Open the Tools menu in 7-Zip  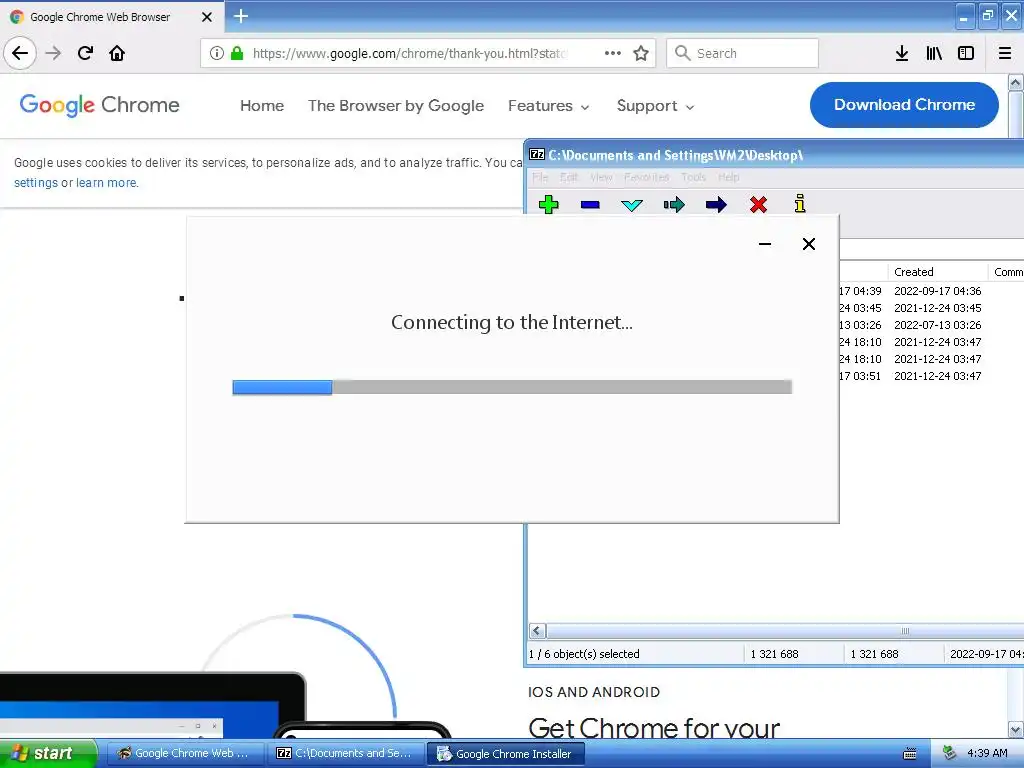click(x=694, y=177)
